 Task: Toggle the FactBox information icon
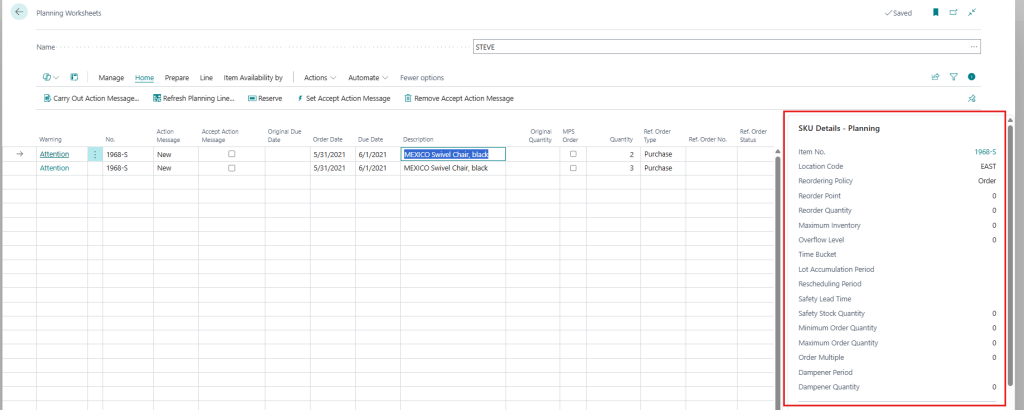pyautogui.click(x=971, y=77)
